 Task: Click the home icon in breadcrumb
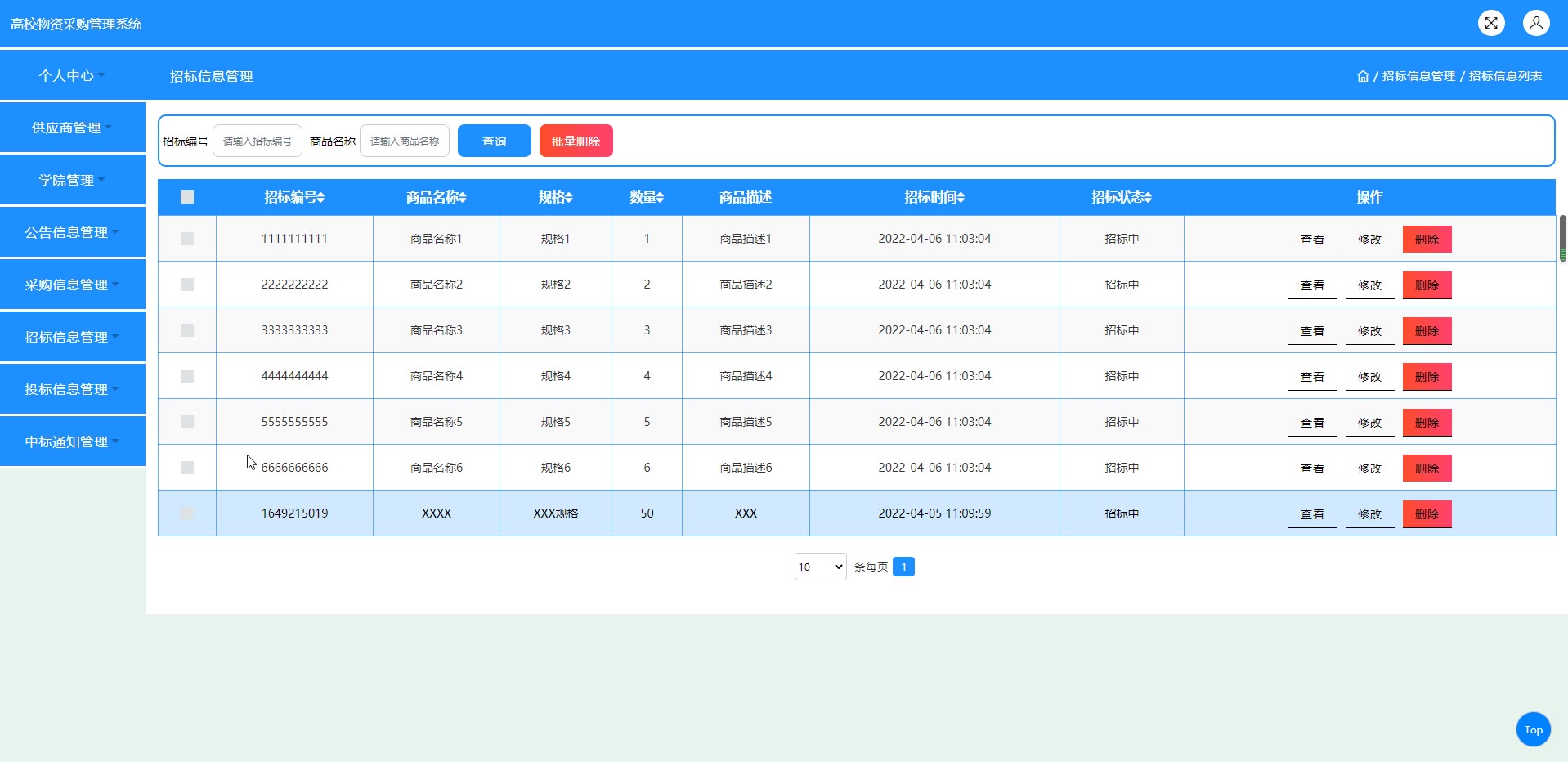1362,76
